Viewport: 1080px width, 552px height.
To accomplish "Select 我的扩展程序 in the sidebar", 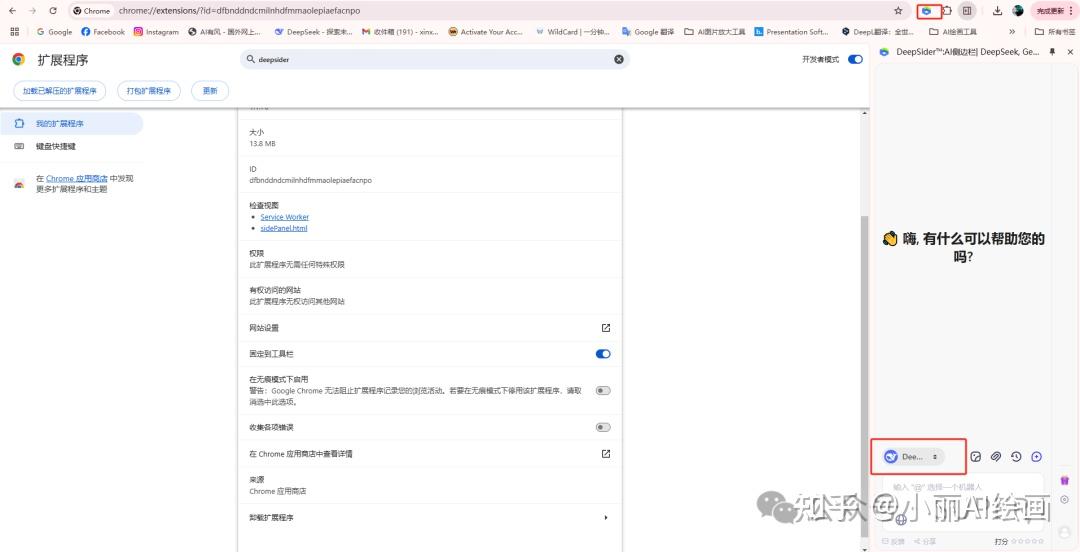I will pyautogui.click(x=72, y=124).
